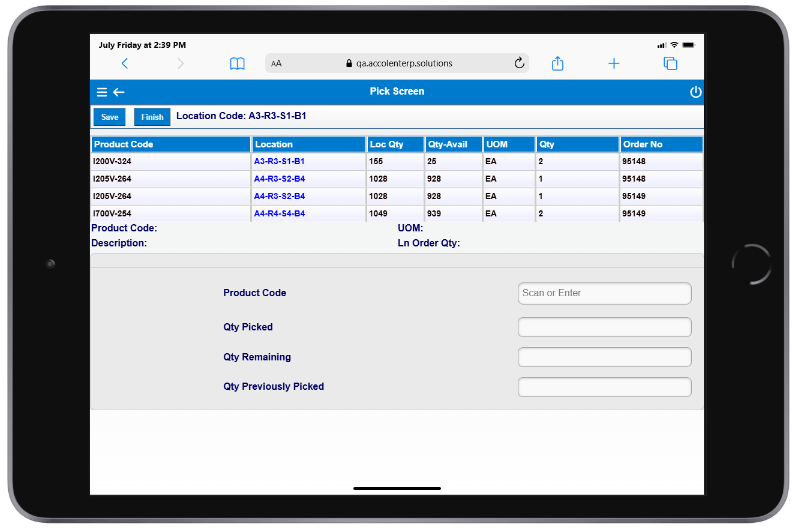Tap the battery status icon
Image resolution: width=798 pixels, height=528 pixels.
689,45
